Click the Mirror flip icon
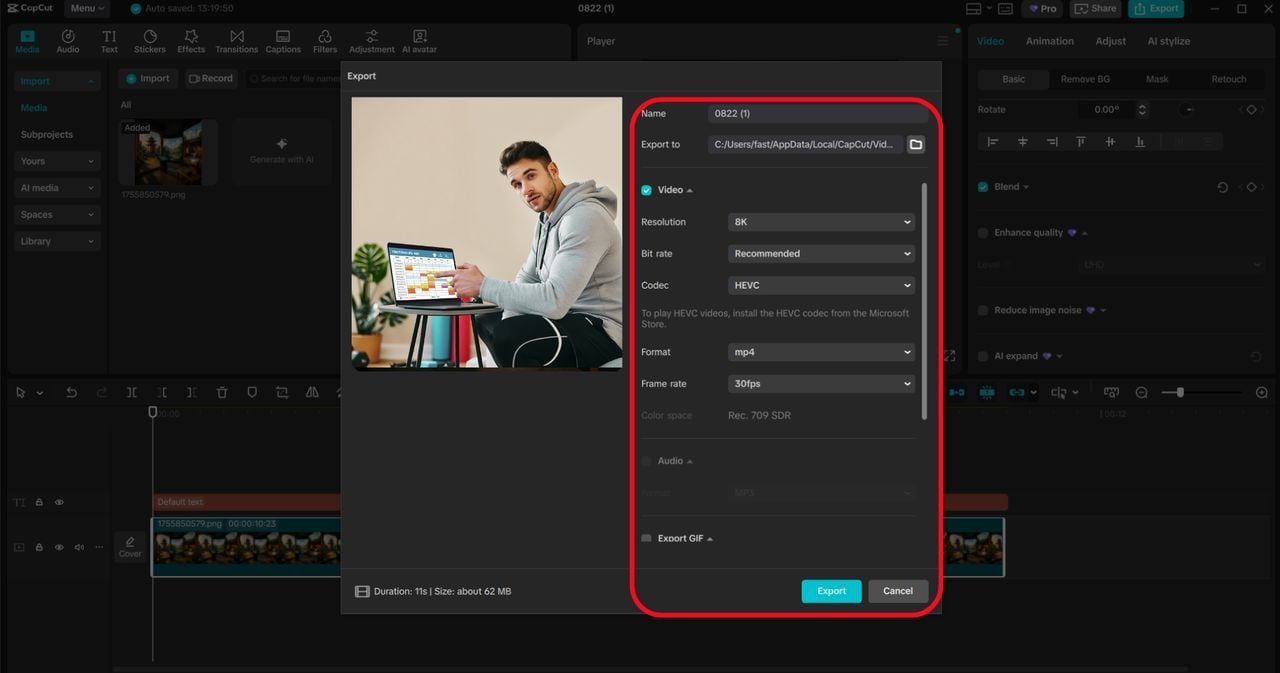Viewport: 1280px width, 673px height. pyautogui.click(x=312, y=393)
